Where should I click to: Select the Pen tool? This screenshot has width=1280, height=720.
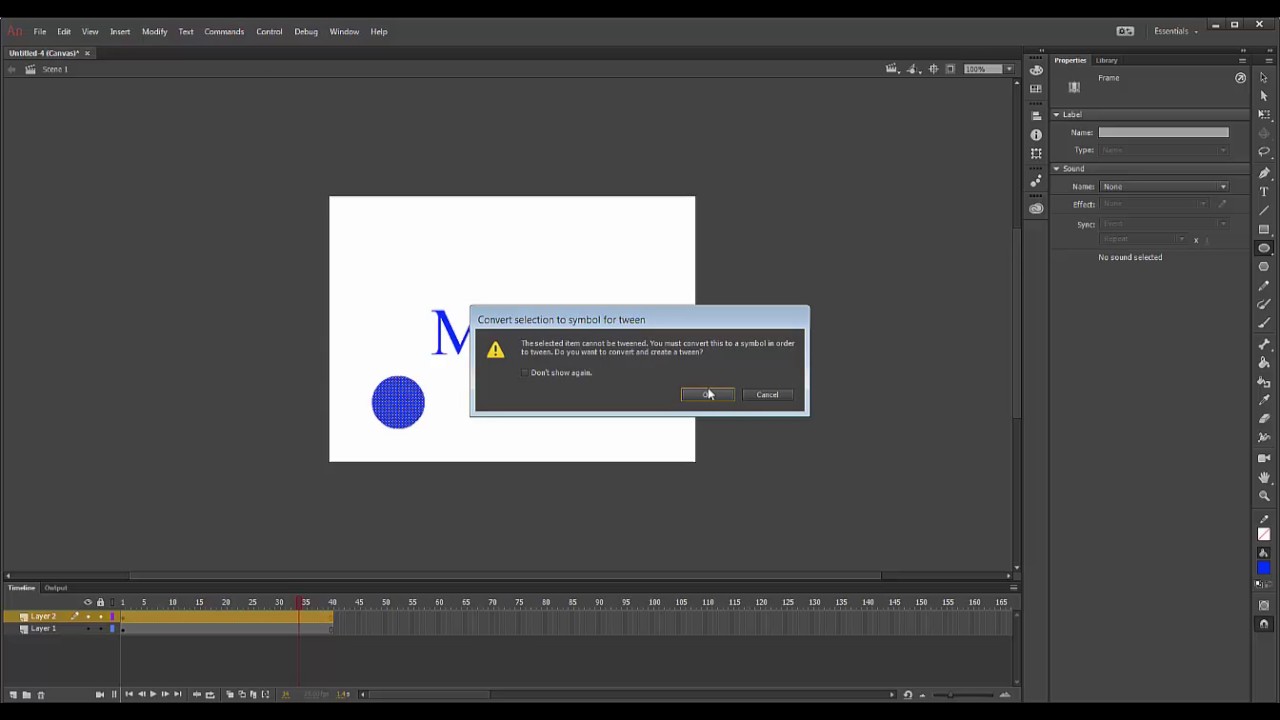(1264, 173)
